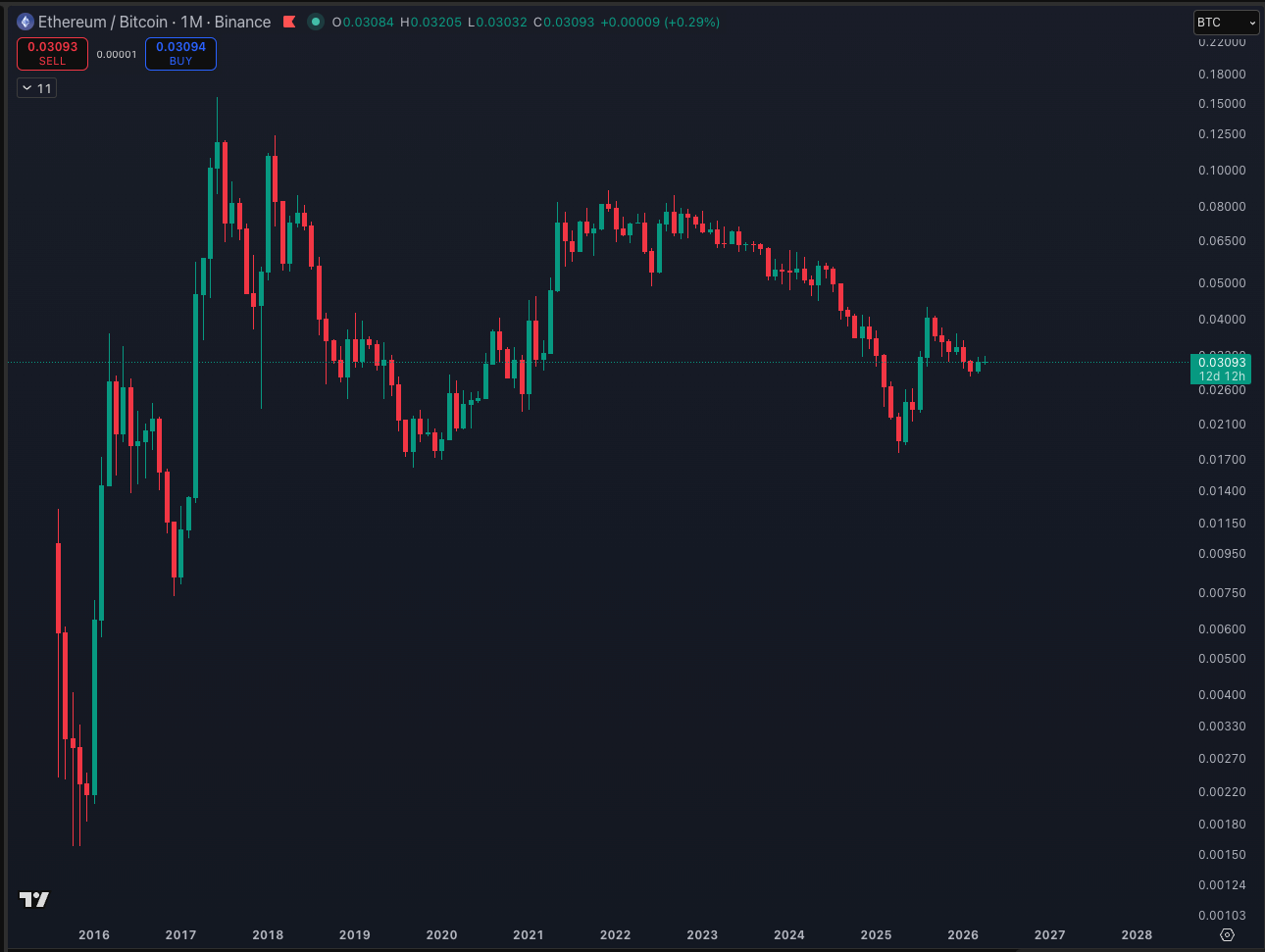The height and width of the screenshot is (952, 1265).
Task: Open the BTC currency dropdown
Action: [x=1226, y=23]
